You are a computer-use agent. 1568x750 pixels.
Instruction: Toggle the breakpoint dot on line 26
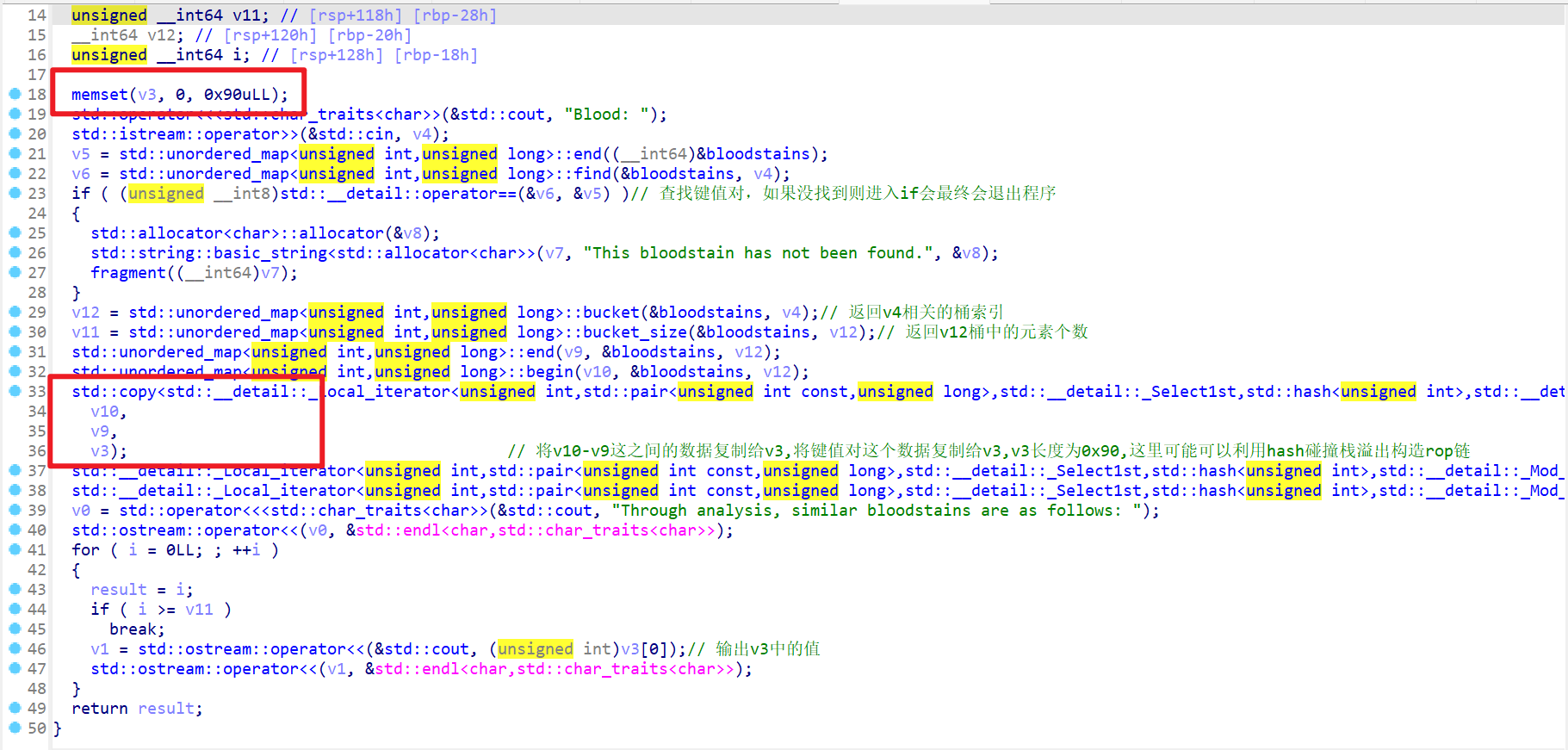pos(15,252)
